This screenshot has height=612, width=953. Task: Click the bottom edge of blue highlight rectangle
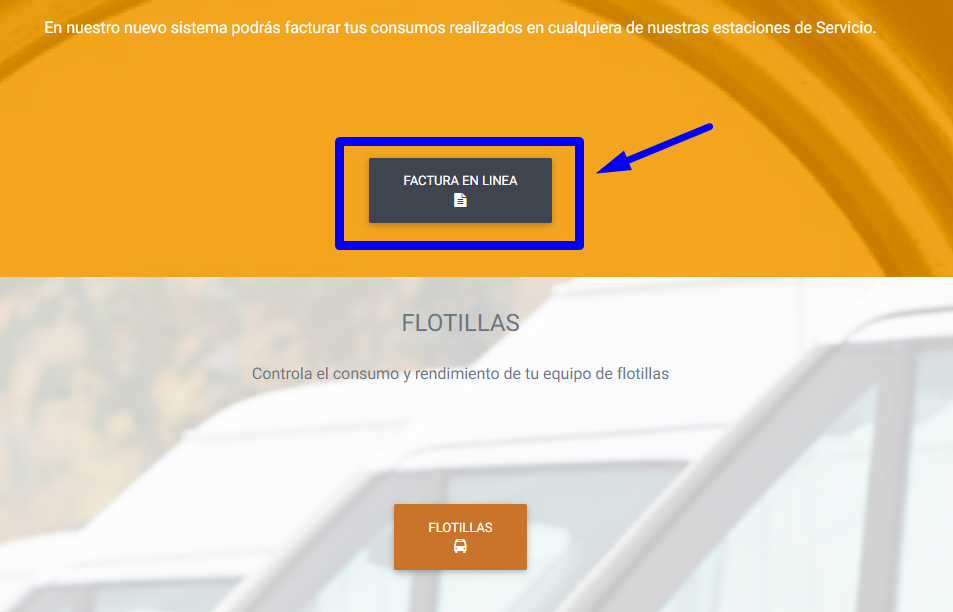459,245
